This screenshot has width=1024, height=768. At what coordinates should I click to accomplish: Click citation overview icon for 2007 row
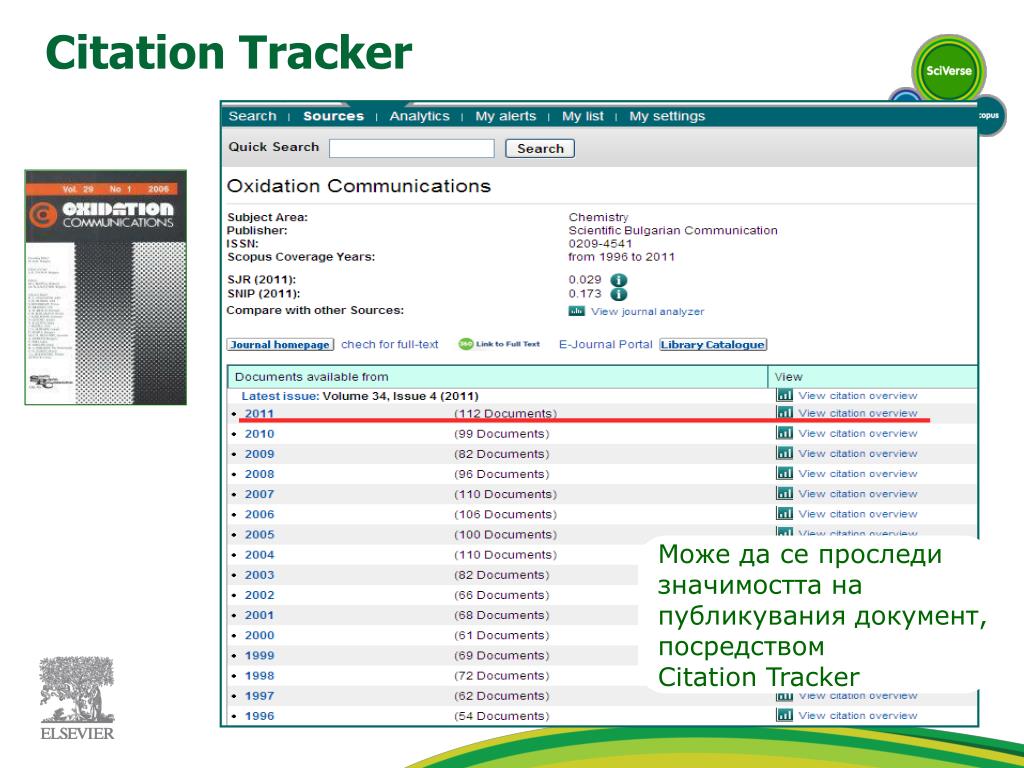(x=784, y=494)
